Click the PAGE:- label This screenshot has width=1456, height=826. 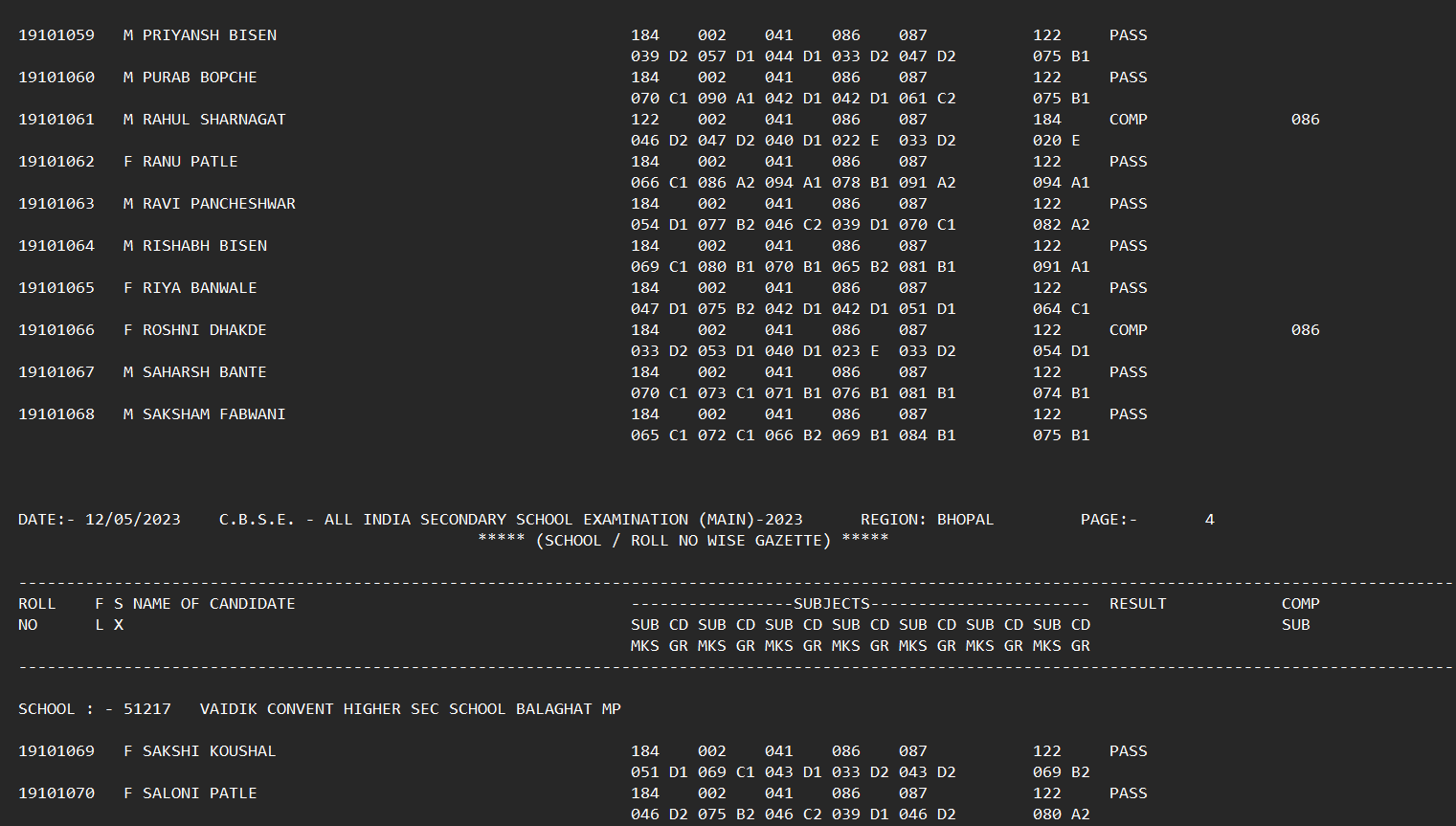tap(1109, 520)
